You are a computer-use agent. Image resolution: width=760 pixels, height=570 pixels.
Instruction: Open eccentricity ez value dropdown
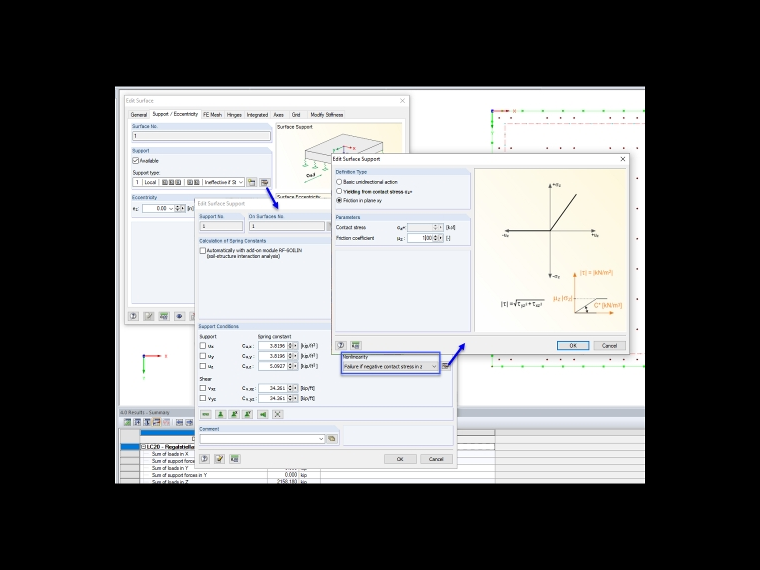[171, 208]
